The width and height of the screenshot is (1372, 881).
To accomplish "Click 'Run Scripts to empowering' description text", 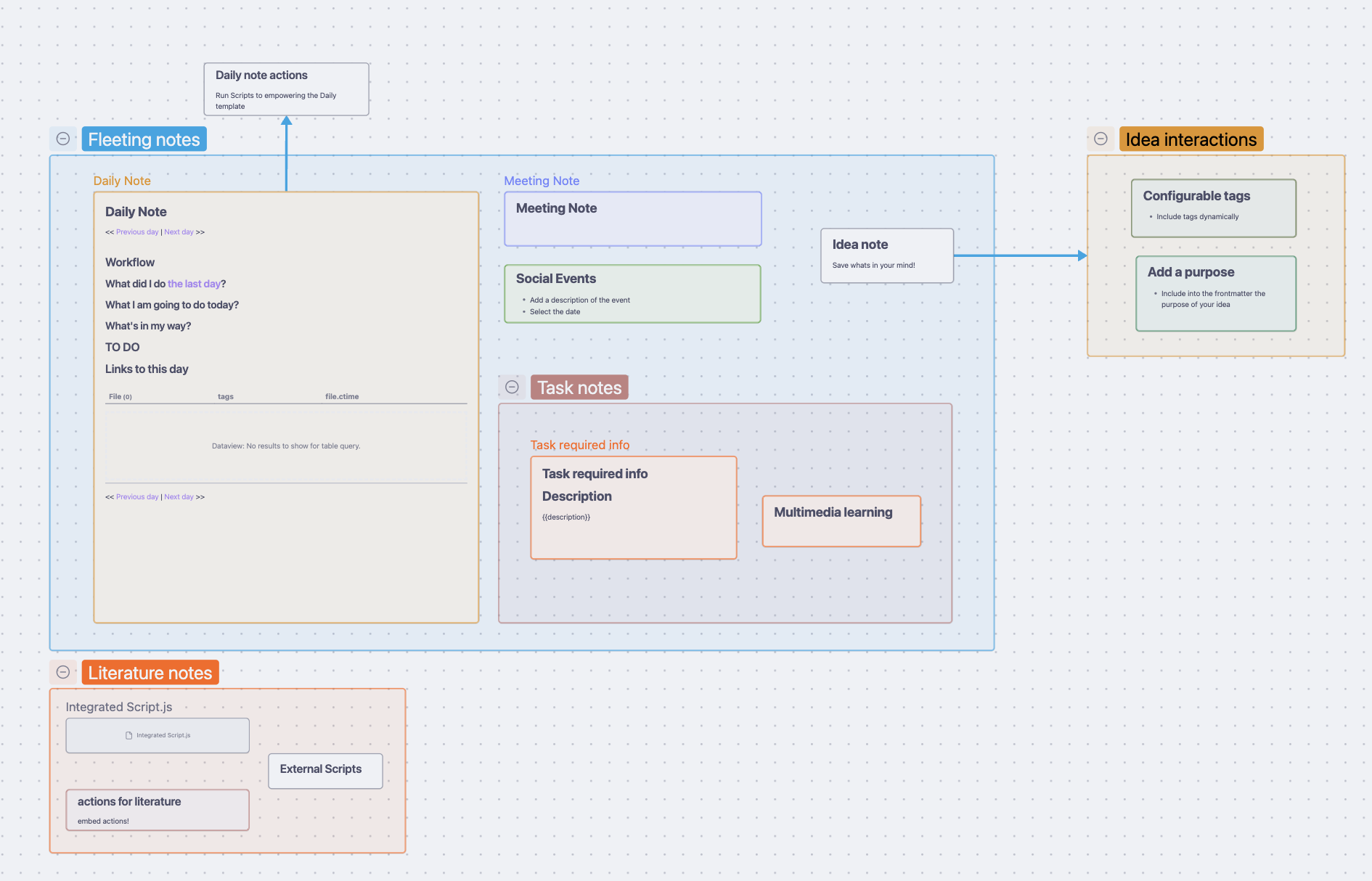I will click(x=276, y=101).
